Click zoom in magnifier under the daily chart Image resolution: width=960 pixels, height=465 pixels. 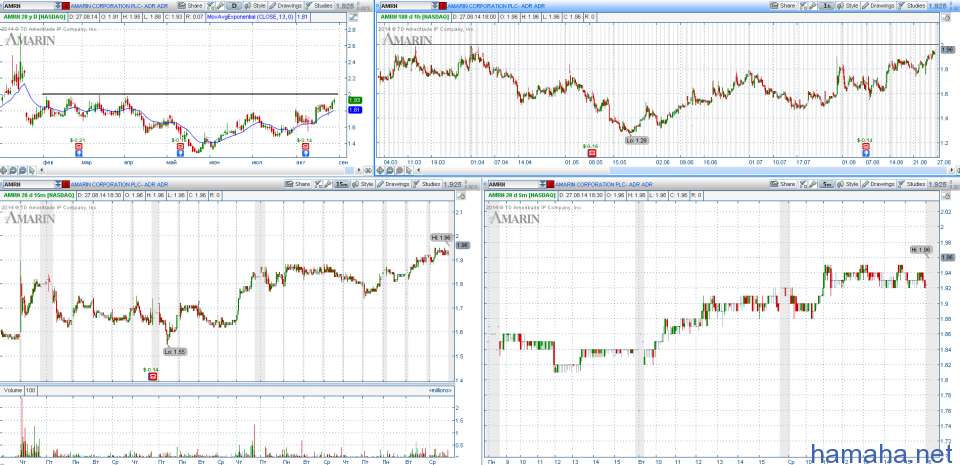(13, 171)
